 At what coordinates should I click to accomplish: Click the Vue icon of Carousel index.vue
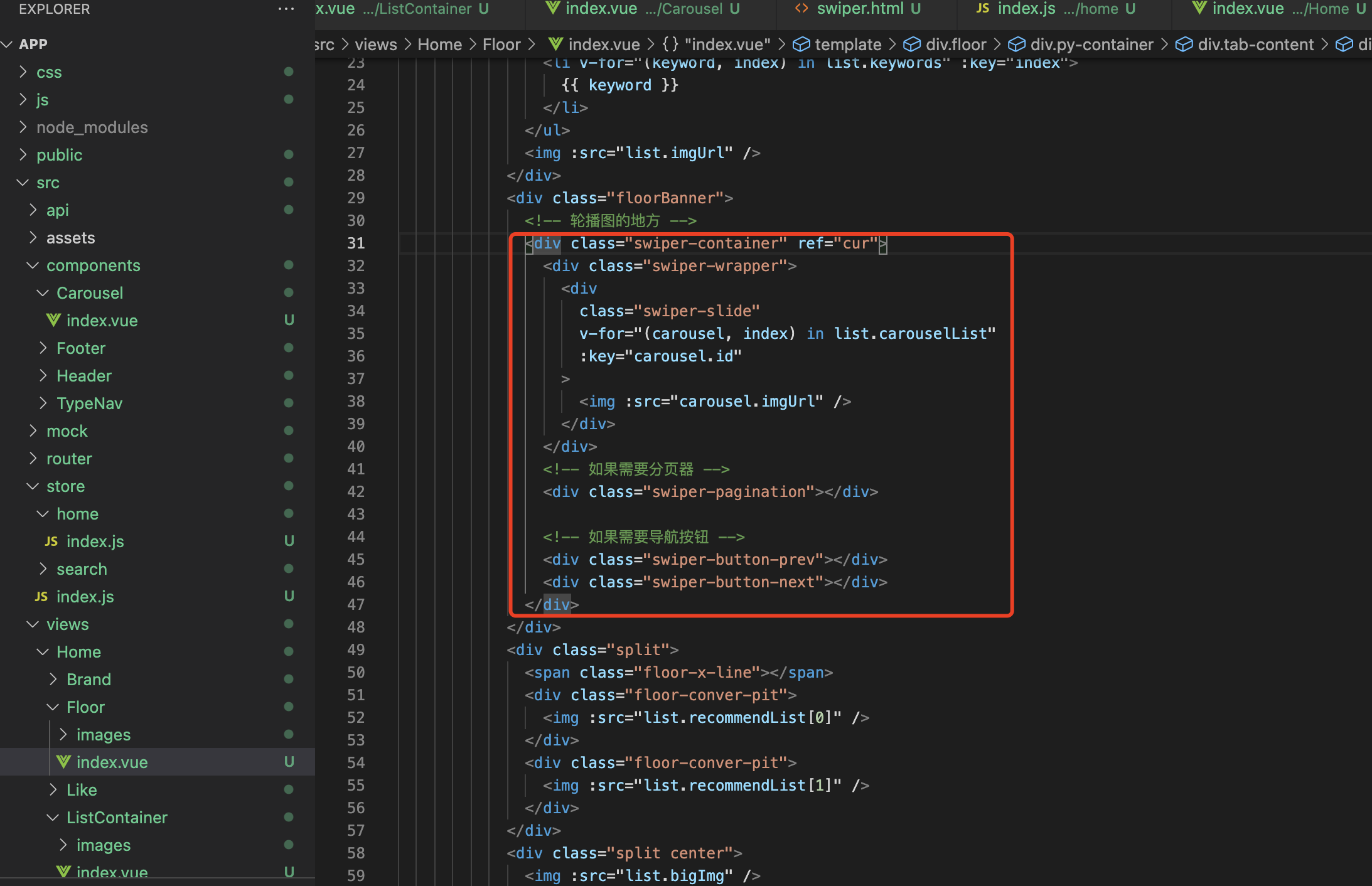pos(53,320)
